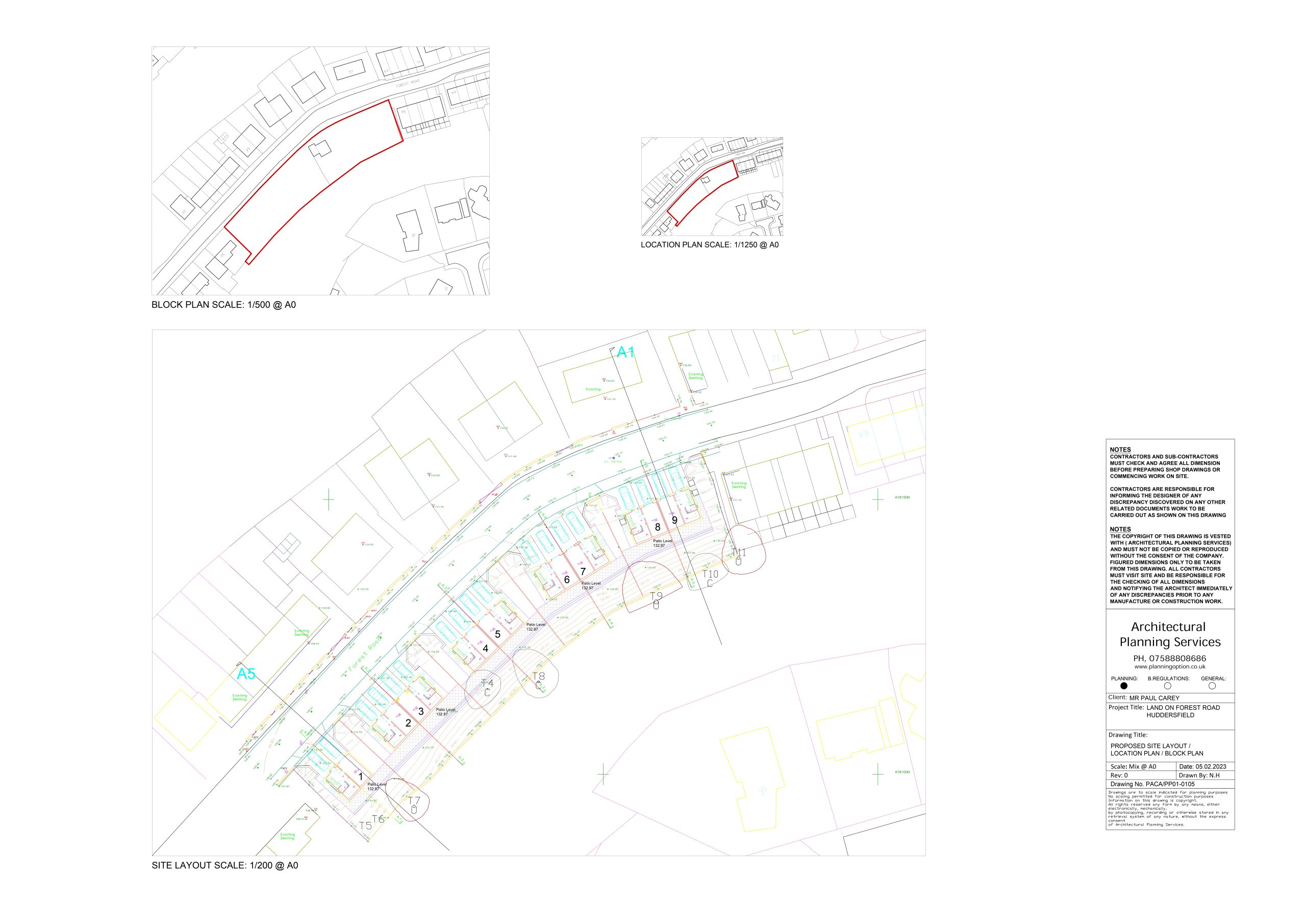
Task: Click the BLOCK PLAN SCALE caption
Action: 223,305
